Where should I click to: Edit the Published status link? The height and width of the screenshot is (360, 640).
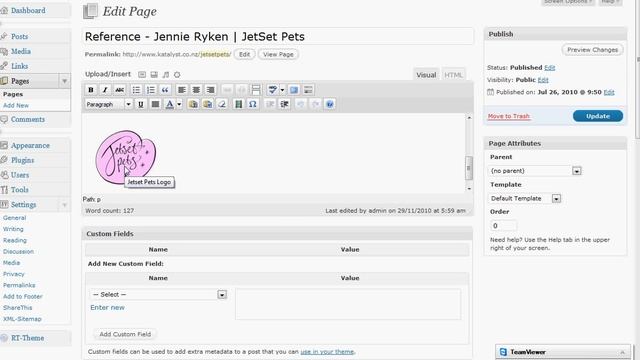(549, 68)
